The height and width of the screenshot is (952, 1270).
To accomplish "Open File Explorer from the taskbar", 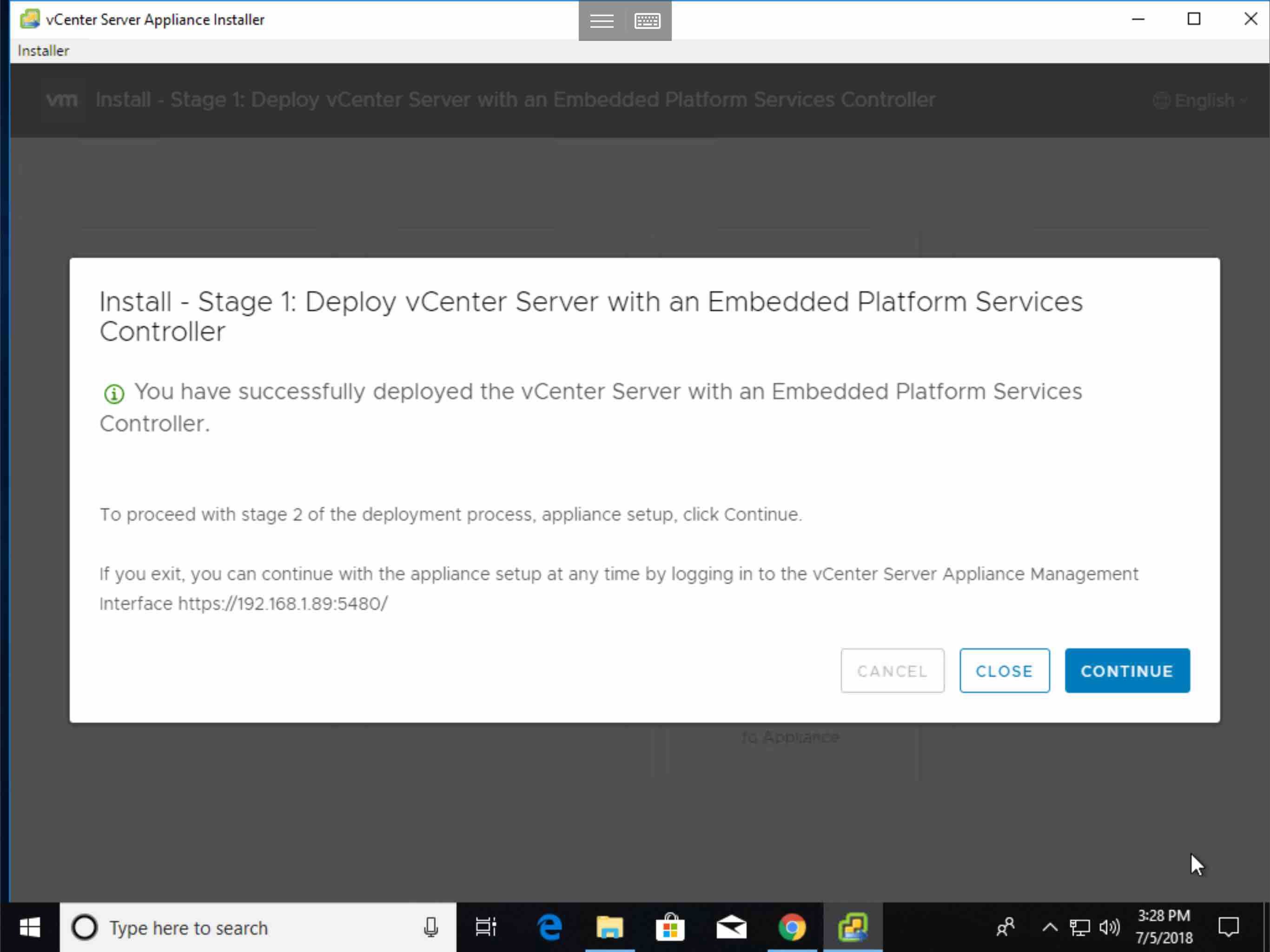I will [x=609, y=927].
